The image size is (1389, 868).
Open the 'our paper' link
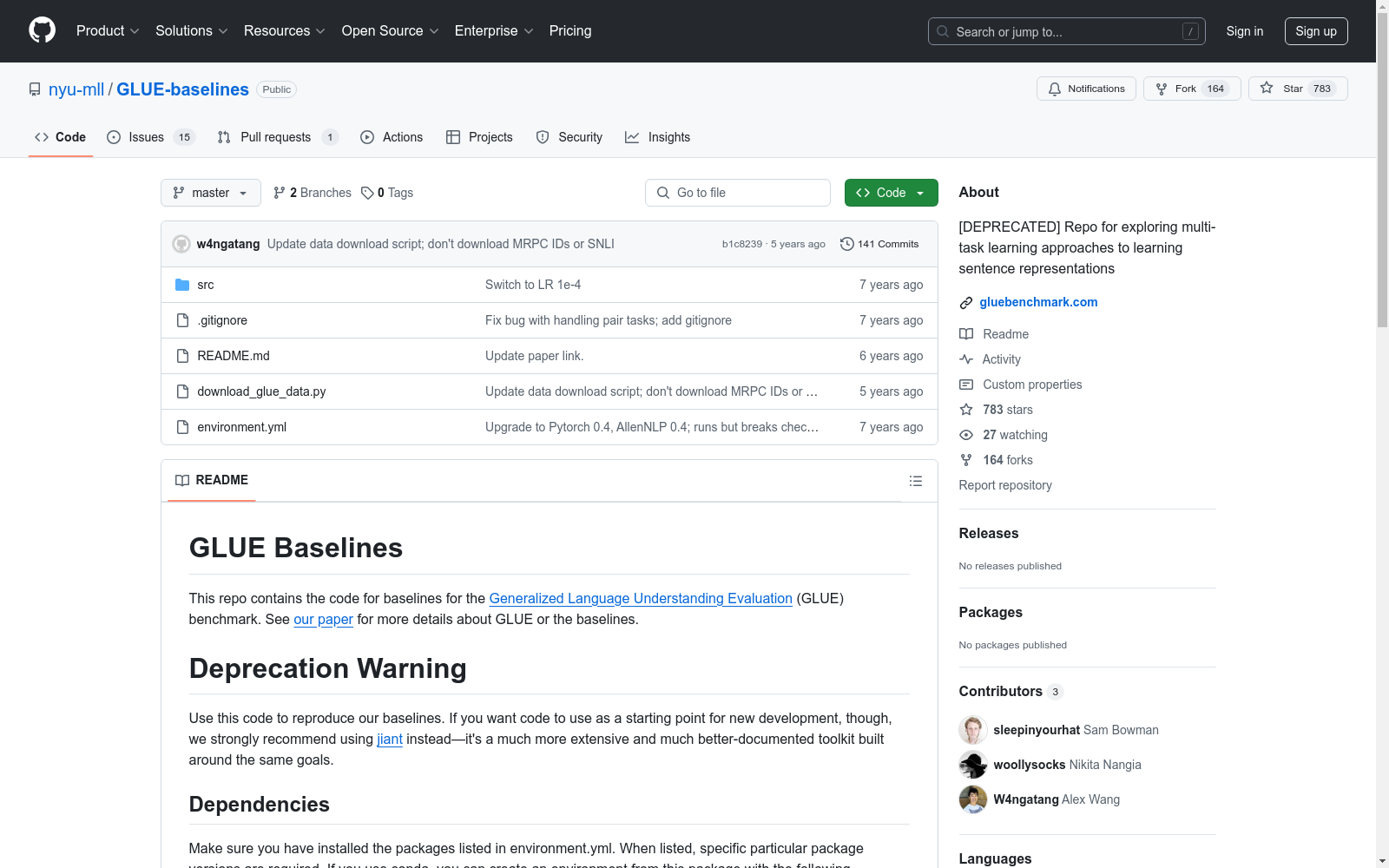[323, 619]
